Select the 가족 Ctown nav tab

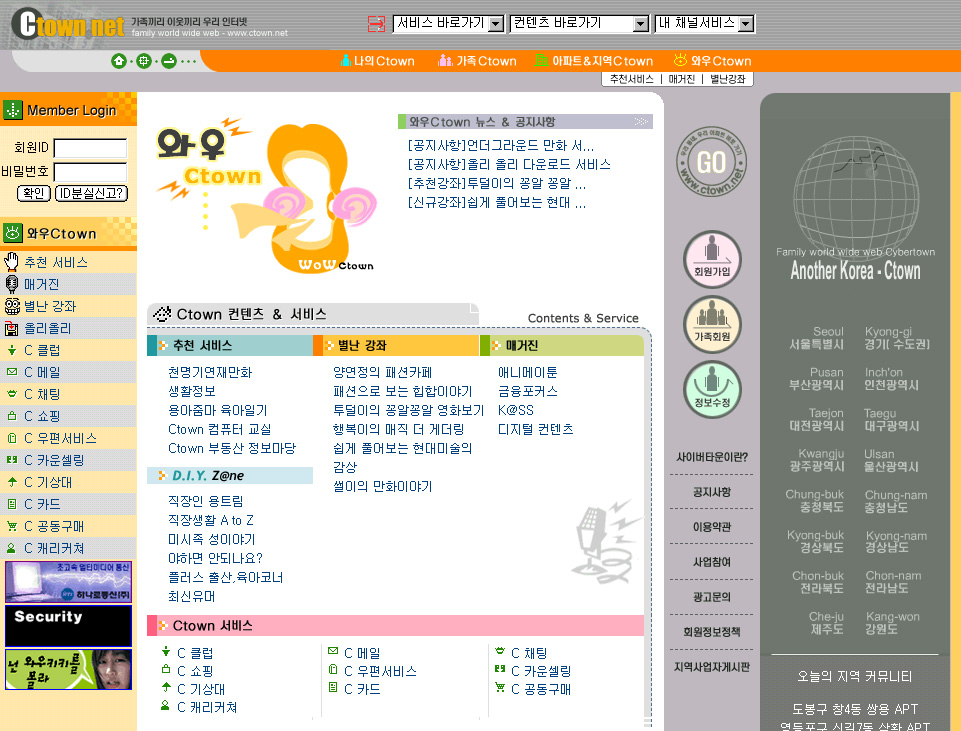click(x=477, y=61)
